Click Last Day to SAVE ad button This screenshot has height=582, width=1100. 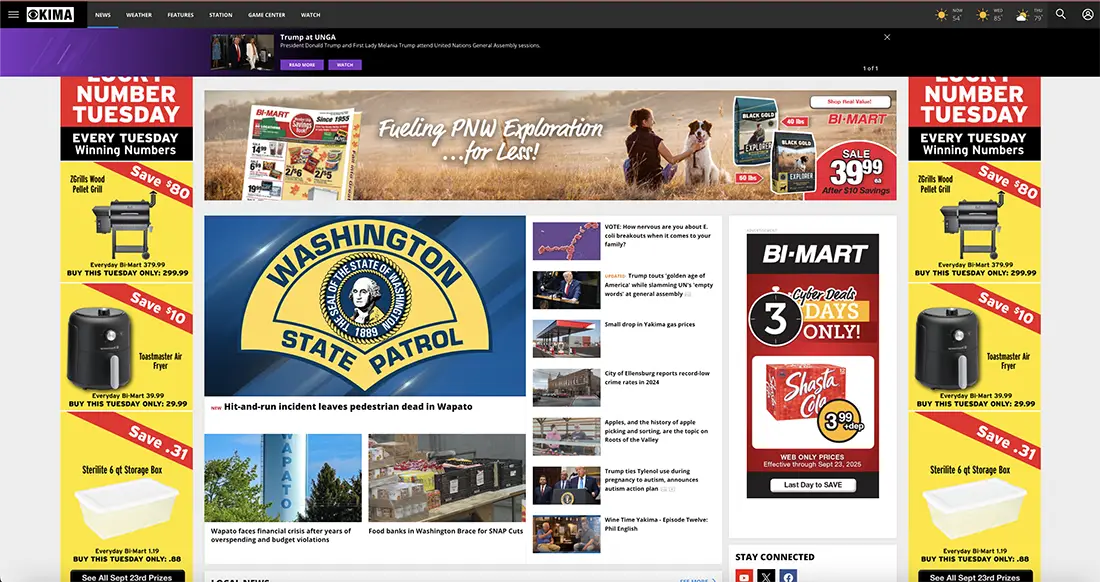coord(813,485)
